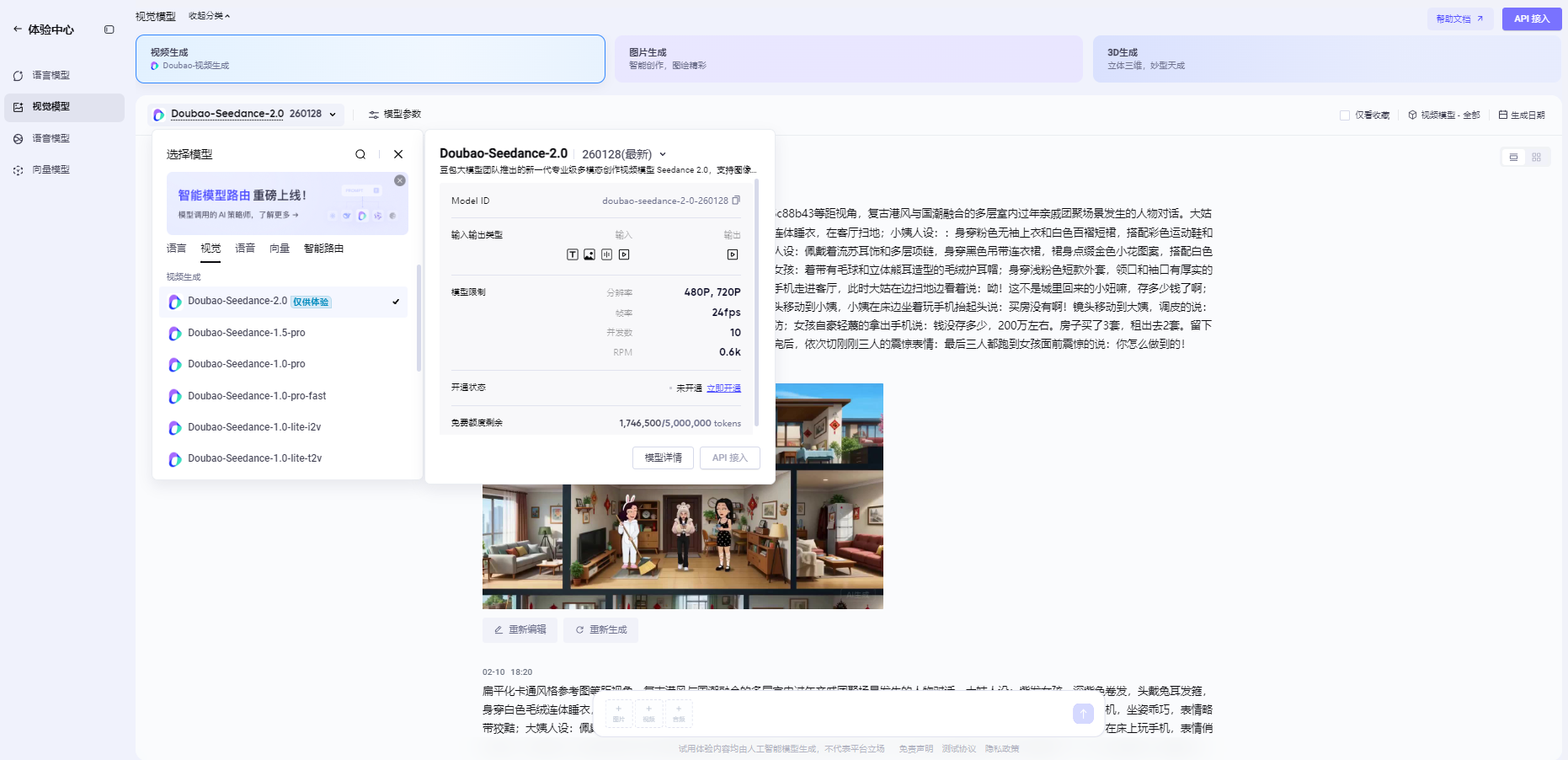Click the 模型详情 button
Viewport: 1568px width, 760px height.
pyautogui.click(x=663, y=458)
